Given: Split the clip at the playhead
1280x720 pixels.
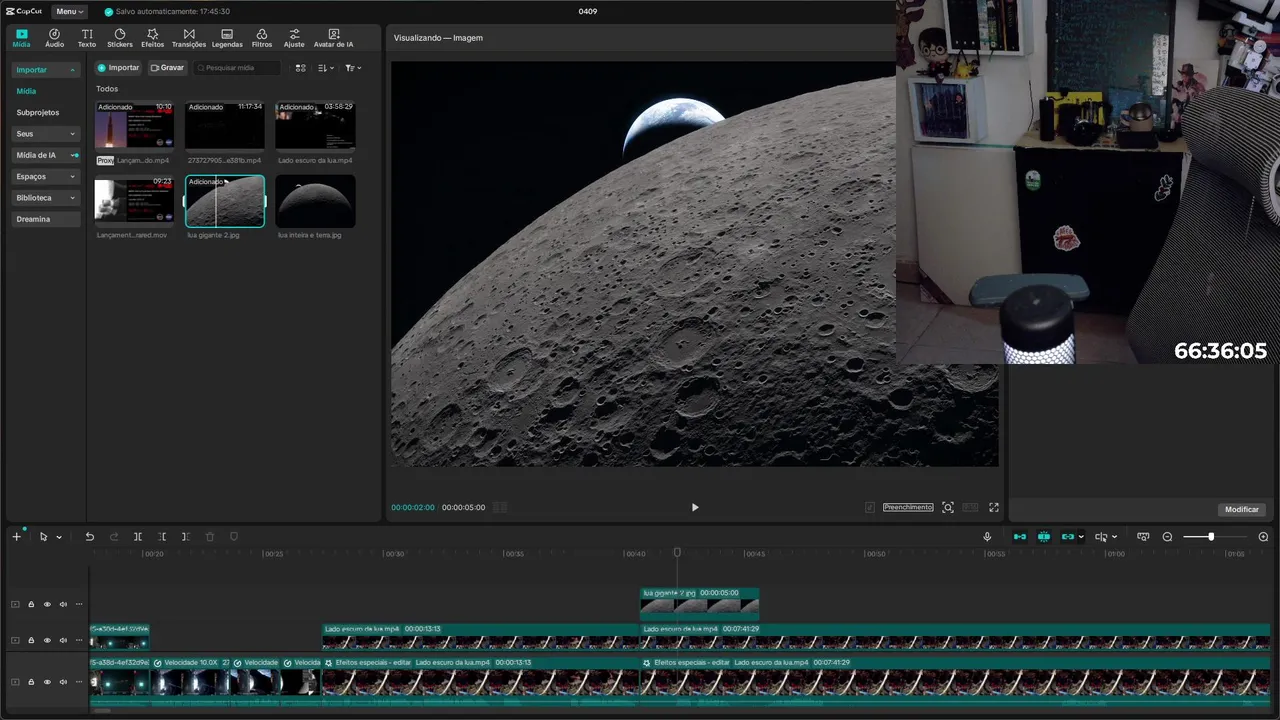Looking at the screenshot, I should click(138, 537).
